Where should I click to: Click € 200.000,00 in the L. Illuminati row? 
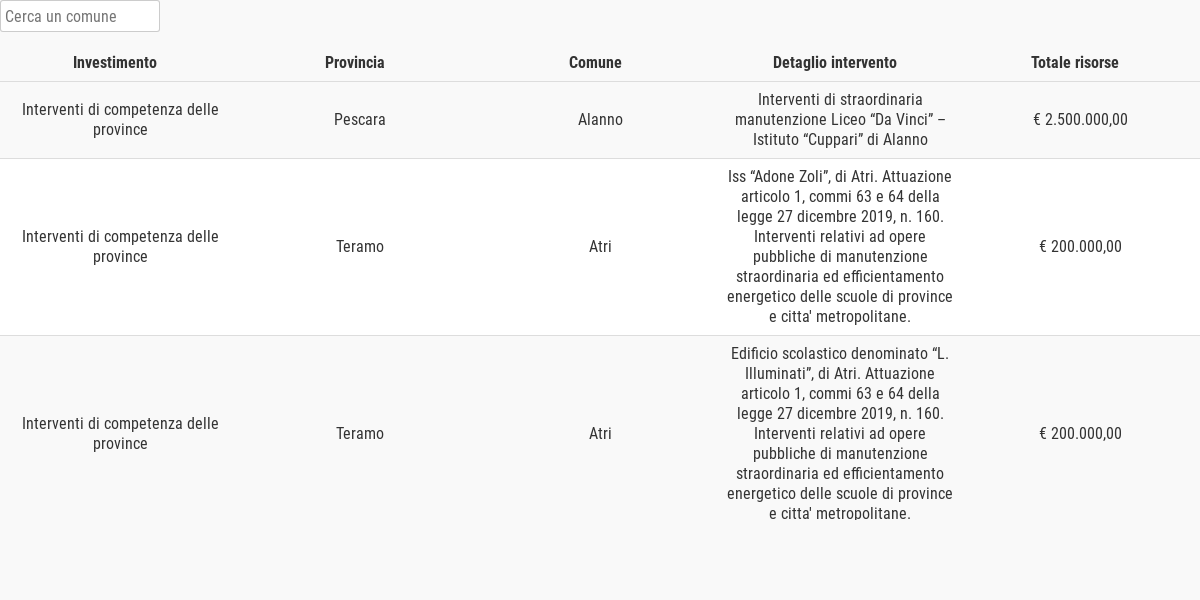1080,434
